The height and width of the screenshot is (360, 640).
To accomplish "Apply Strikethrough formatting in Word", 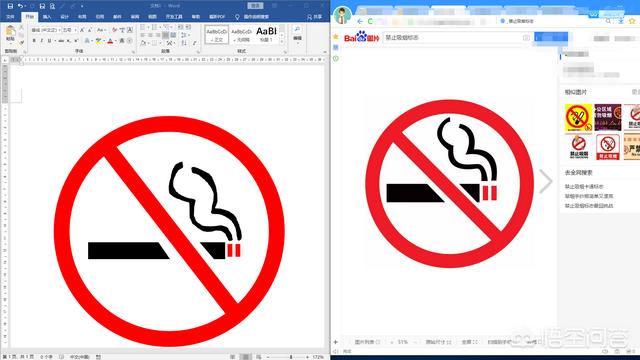I will click(61, 41).
